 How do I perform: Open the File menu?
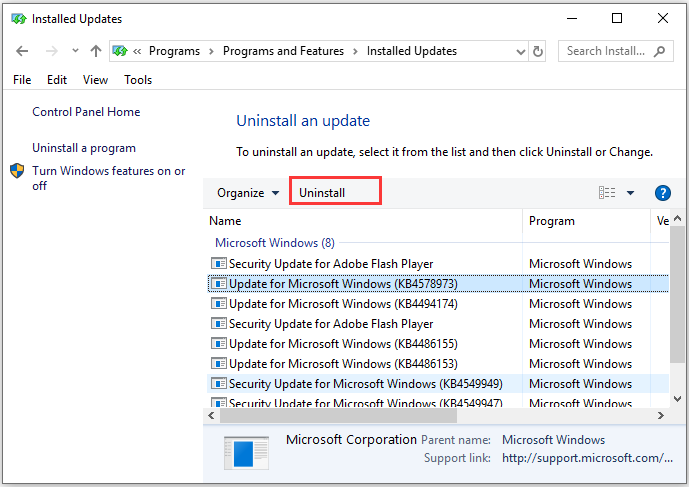pos(22,80)
